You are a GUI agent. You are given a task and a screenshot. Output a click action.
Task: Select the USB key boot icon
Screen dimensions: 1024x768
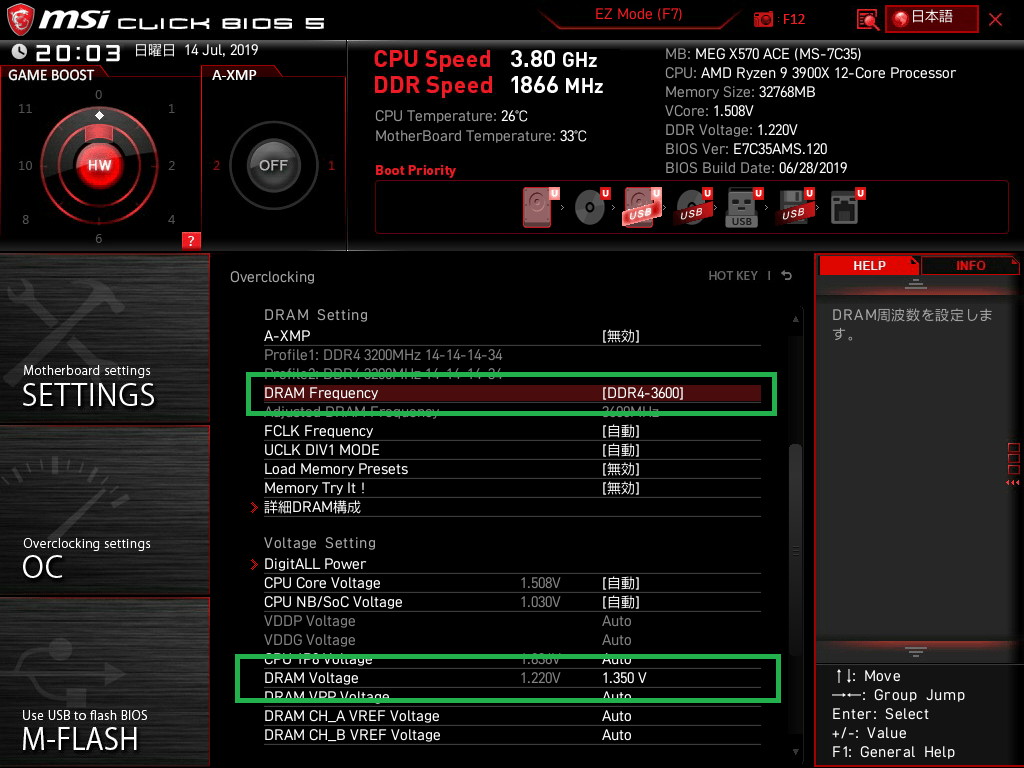(744, 208)
